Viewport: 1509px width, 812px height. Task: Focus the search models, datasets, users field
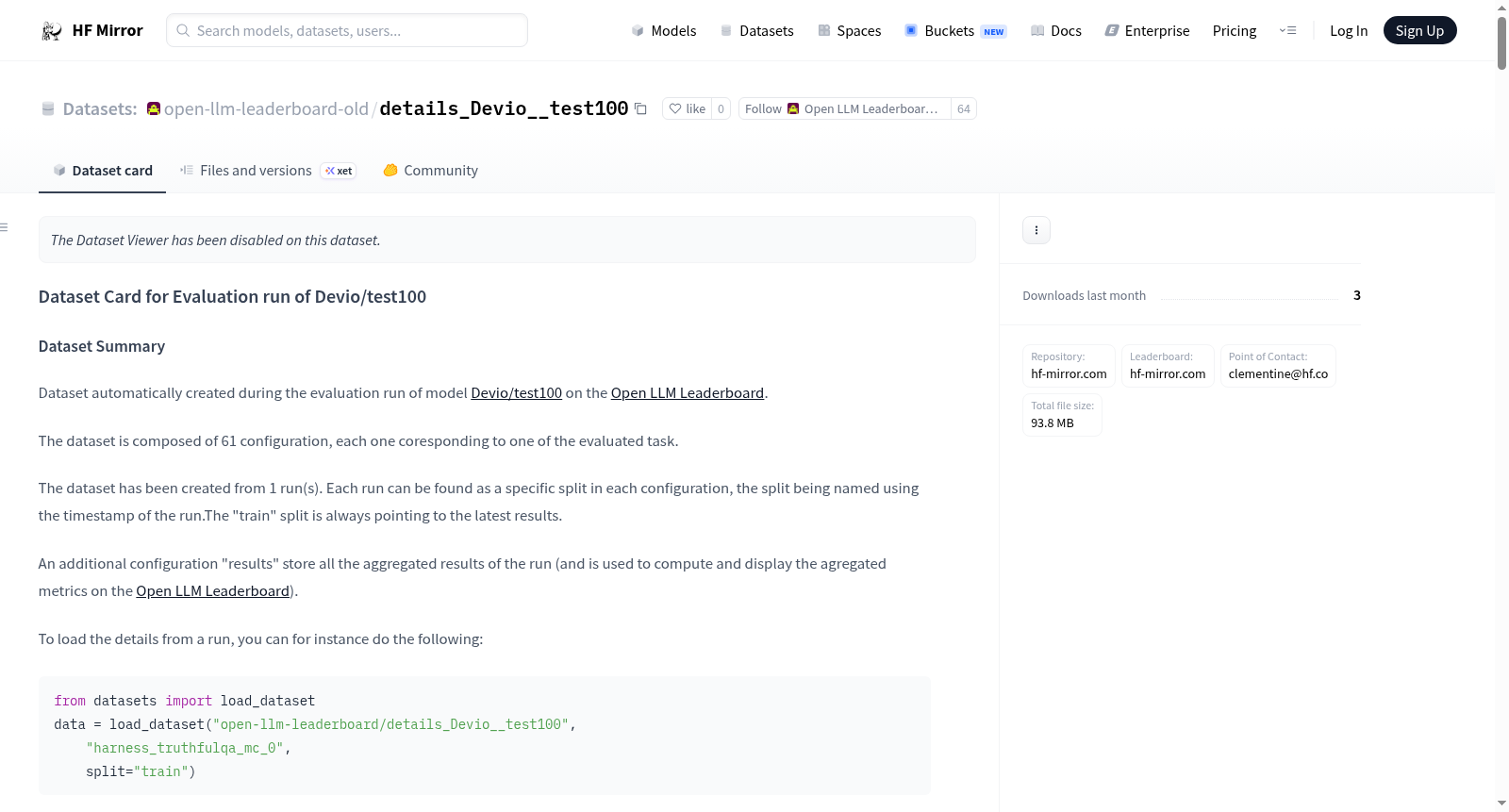(x=347, y=30)
